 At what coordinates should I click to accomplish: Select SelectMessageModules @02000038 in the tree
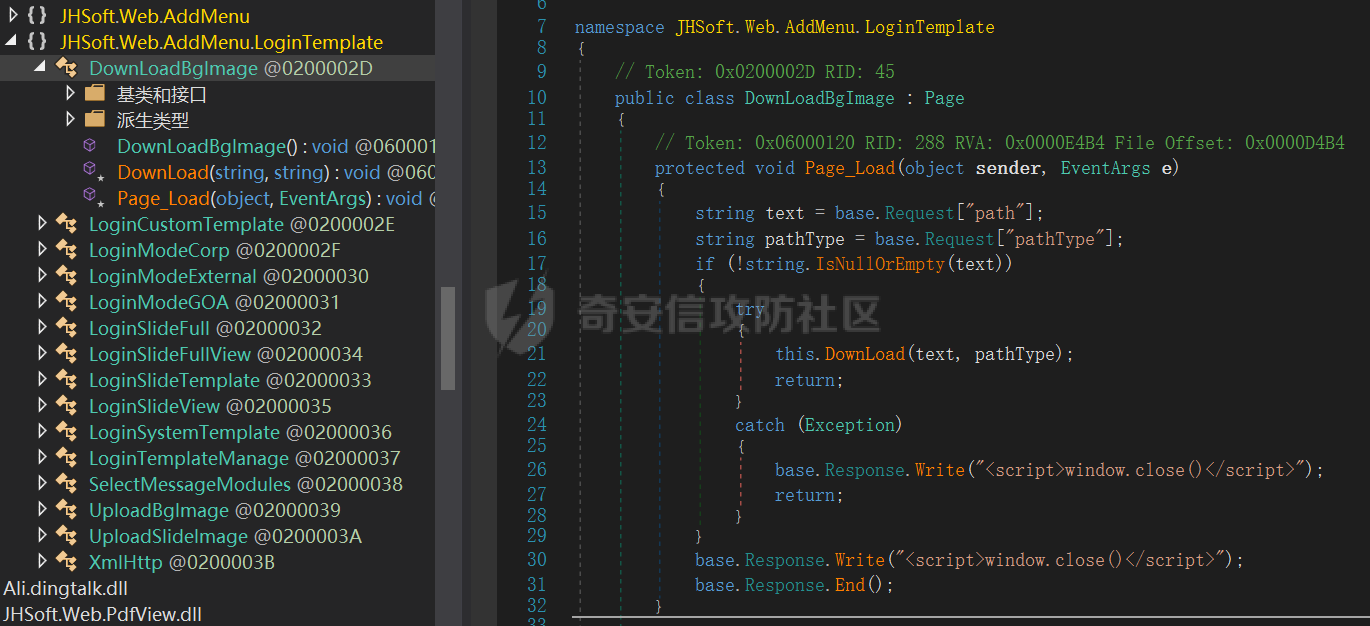(x=246, y=484)
